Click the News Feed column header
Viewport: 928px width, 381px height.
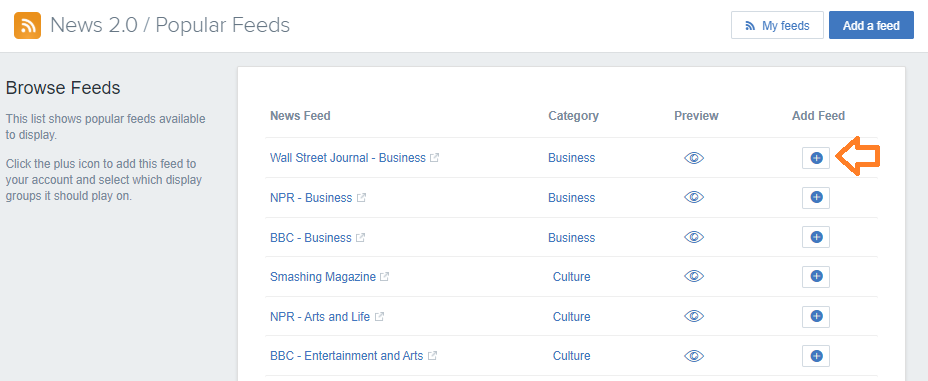(300, 115)
